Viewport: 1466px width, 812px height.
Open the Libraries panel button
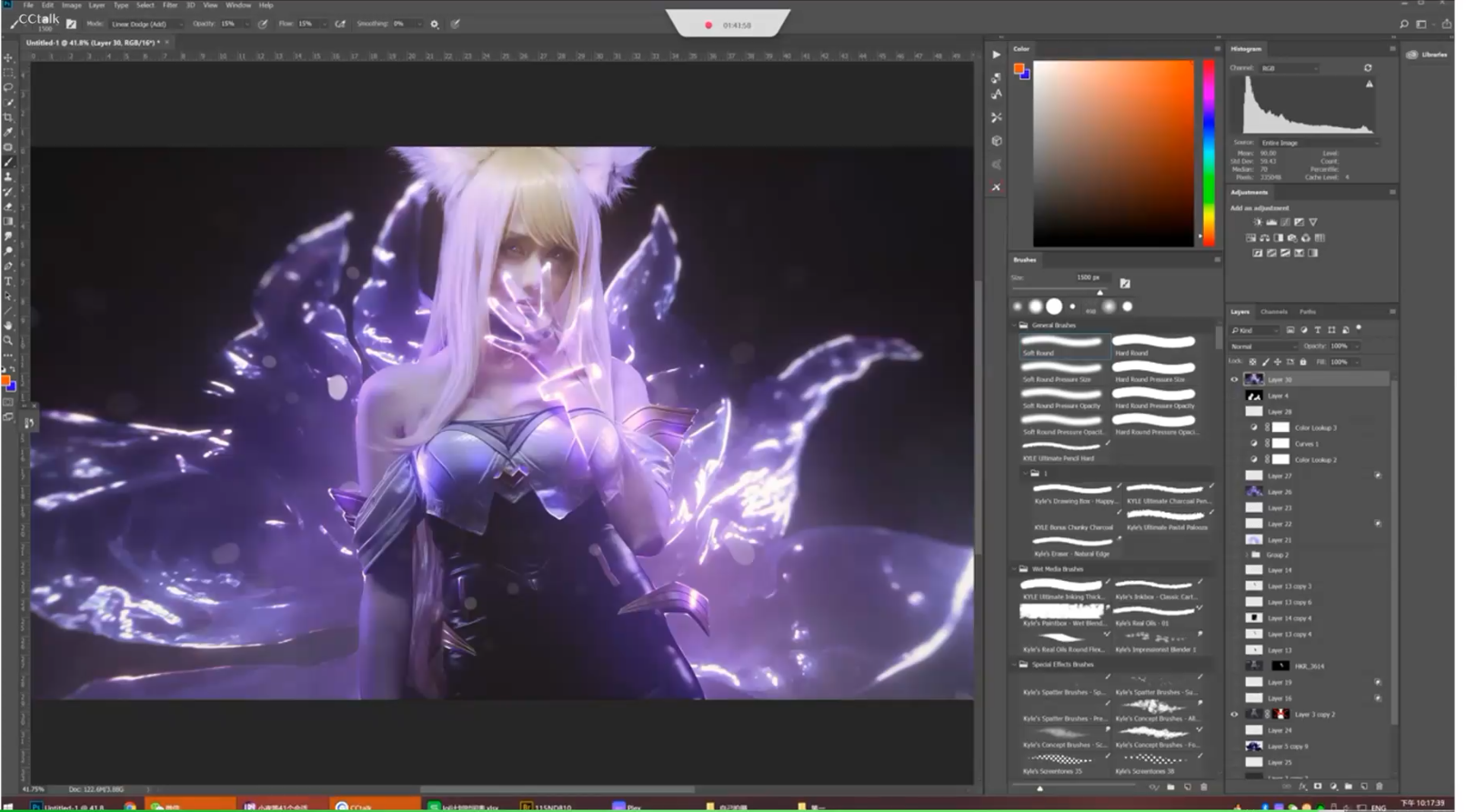pos(1427,55)
